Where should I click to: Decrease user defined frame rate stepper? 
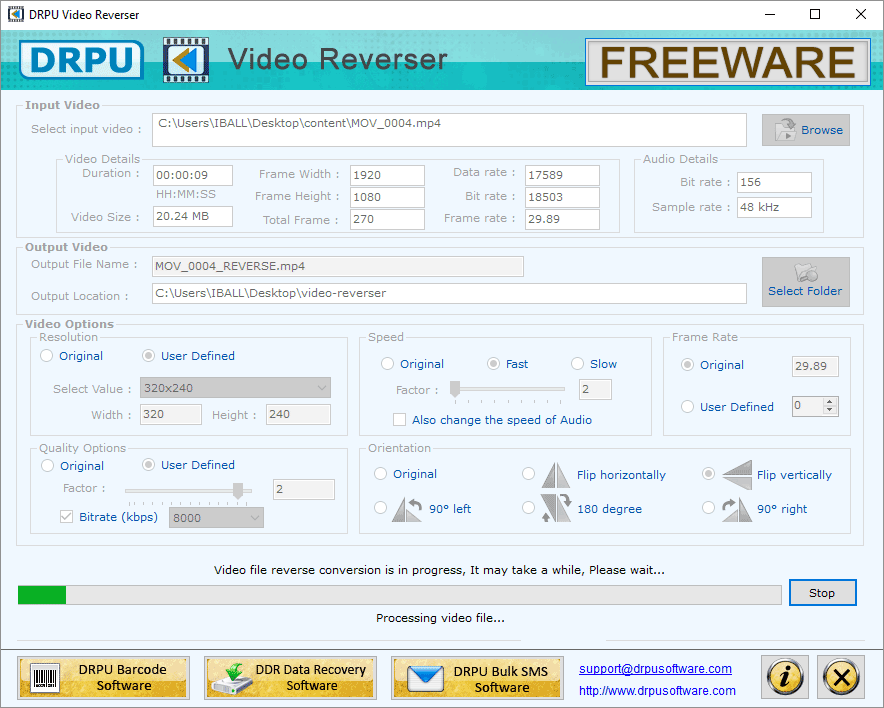coord(829,410)
